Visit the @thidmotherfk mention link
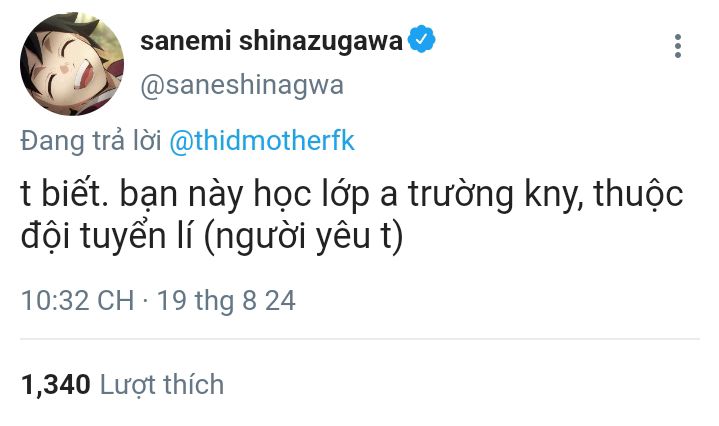The height and width of the screenshot is (426, 719). click(x=262, y=142)
